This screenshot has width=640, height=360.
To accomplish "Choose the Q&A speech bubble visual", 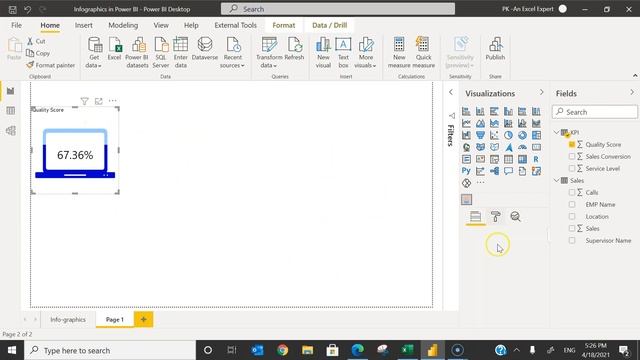I will pyautogui.click(x=508, y=171).
